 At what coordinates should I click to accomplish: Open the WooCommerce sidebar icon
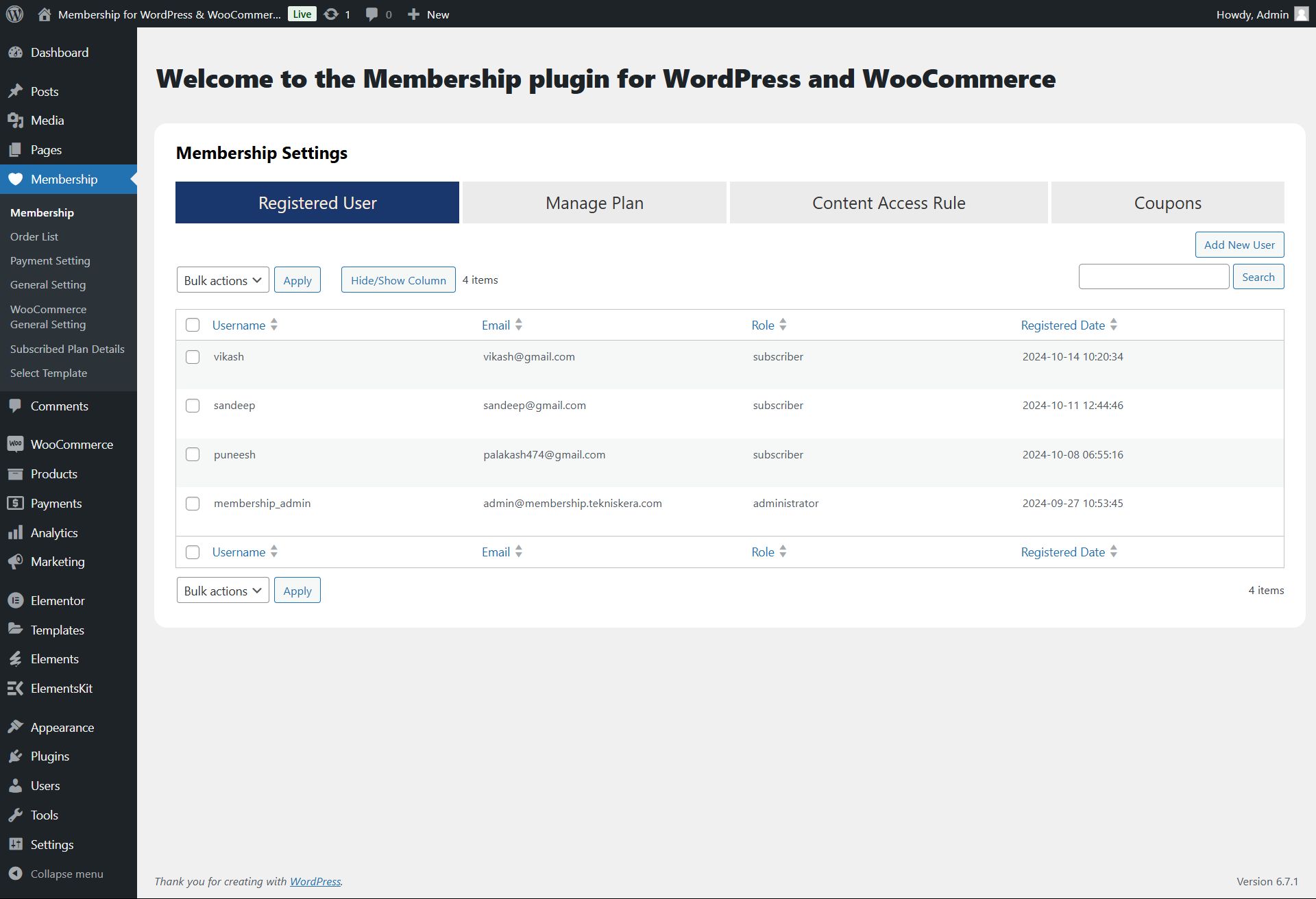pos(15,444)
